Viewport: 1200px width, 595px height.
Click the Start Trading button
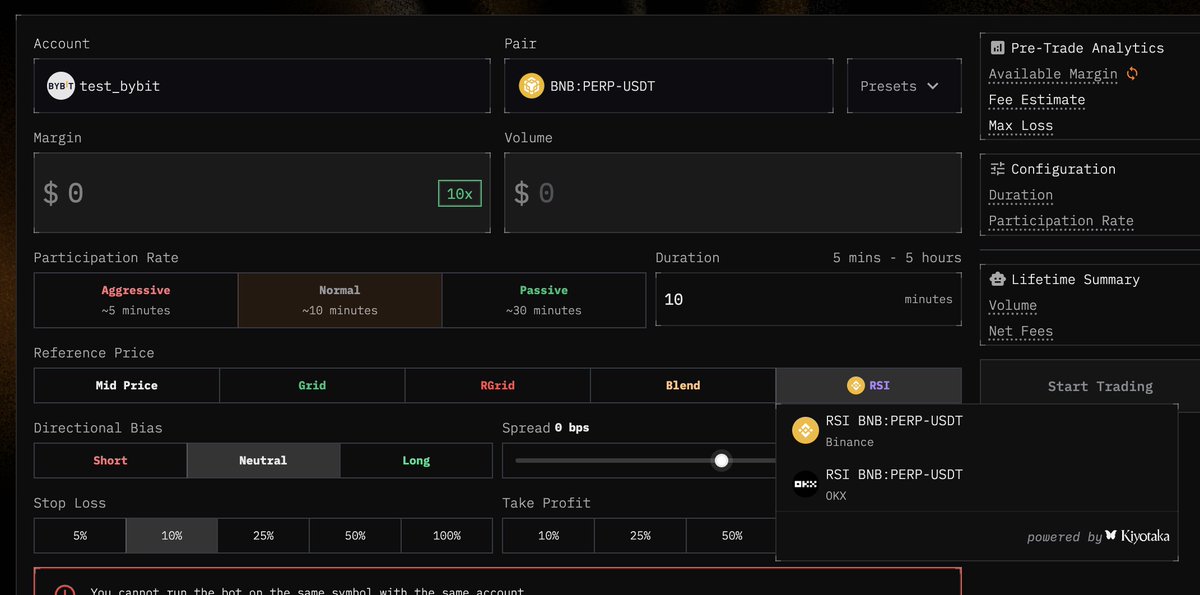pyautogui.click(x=1100, y=386)
